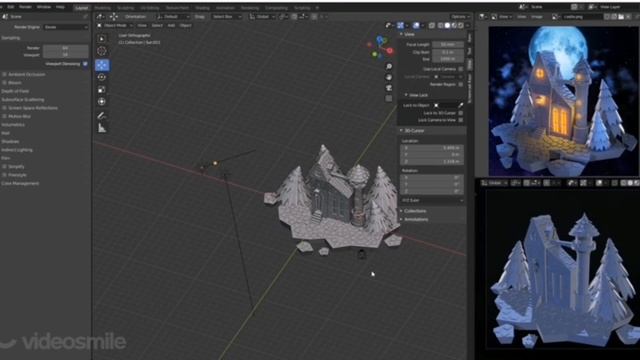The width and height of the screenshot is (640, 360).
Task: Select the Measure ruler tool
Action: click(102, 128)
